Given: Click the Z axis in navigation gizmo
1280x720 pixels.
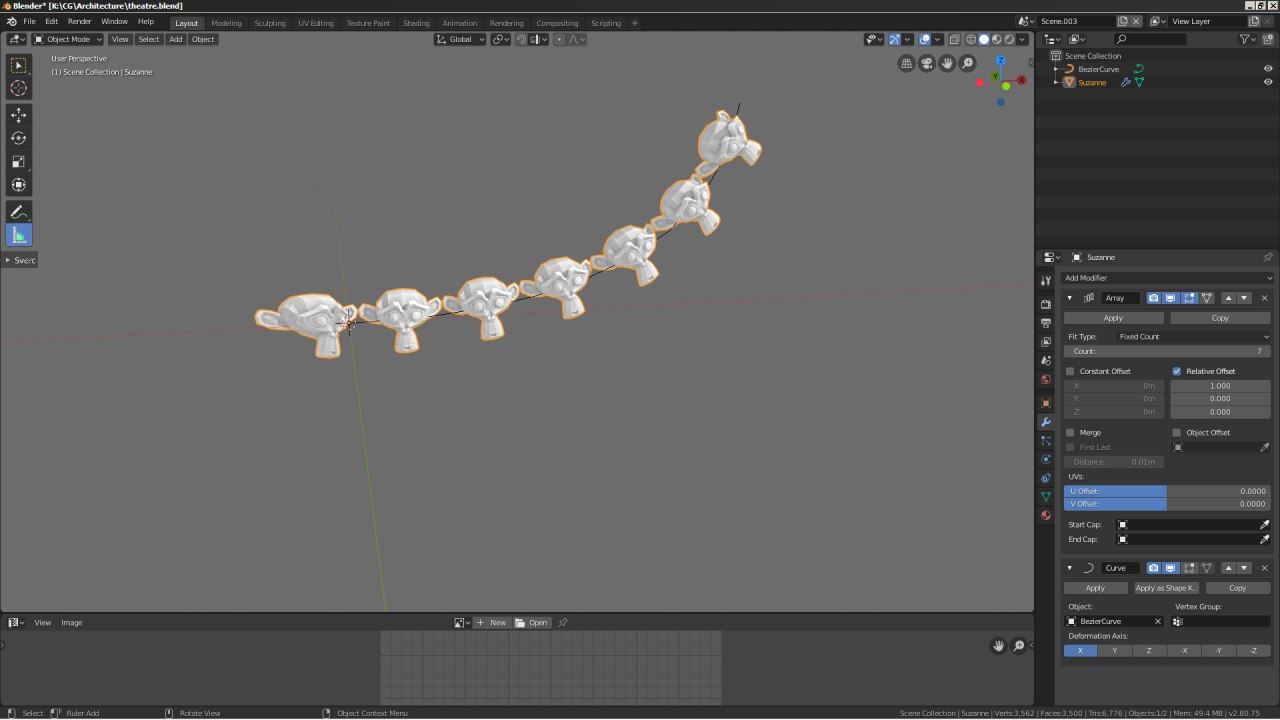Looking at the screenshot, I should [x=999, y=60].
